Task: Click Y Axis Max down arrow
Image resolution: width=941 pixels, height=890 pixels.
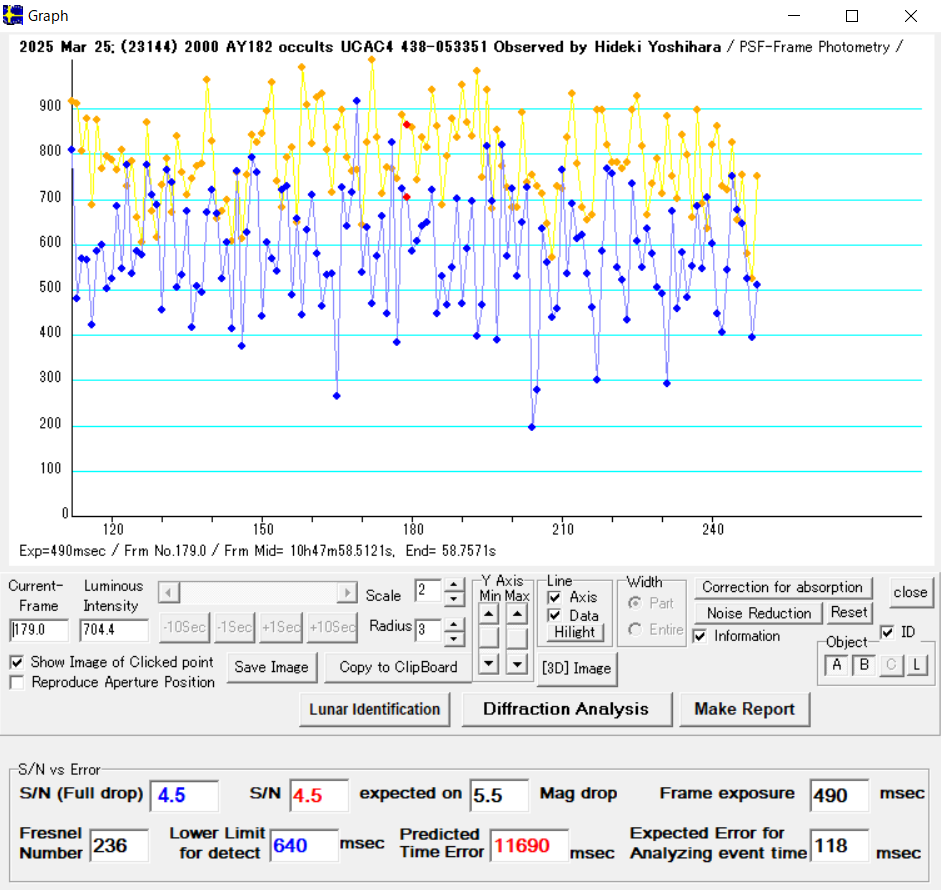Action: (516, 662)
